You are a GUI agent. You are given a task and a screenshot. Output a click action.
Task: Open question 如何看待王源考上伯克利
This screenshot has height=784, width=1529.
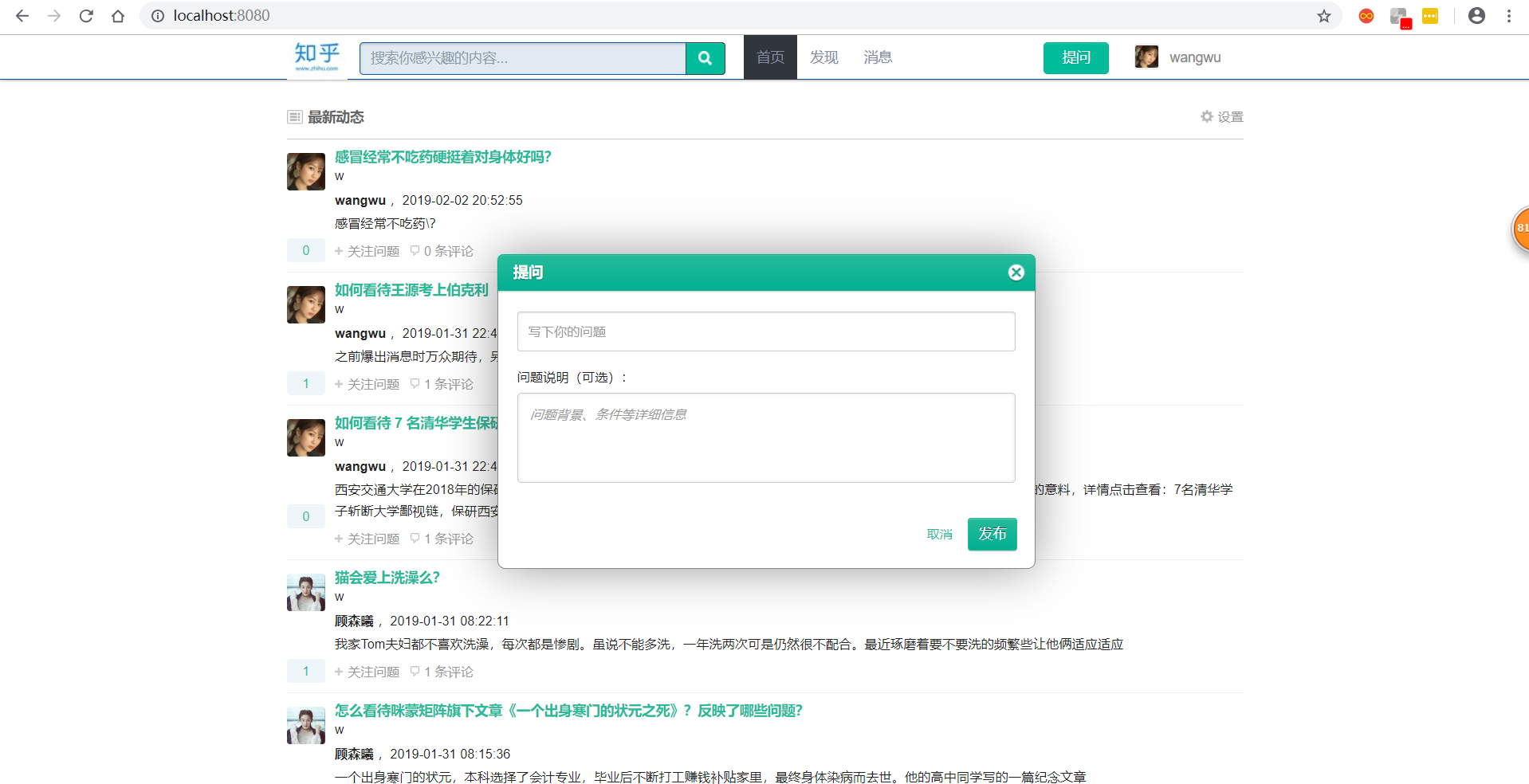[411, 290]
